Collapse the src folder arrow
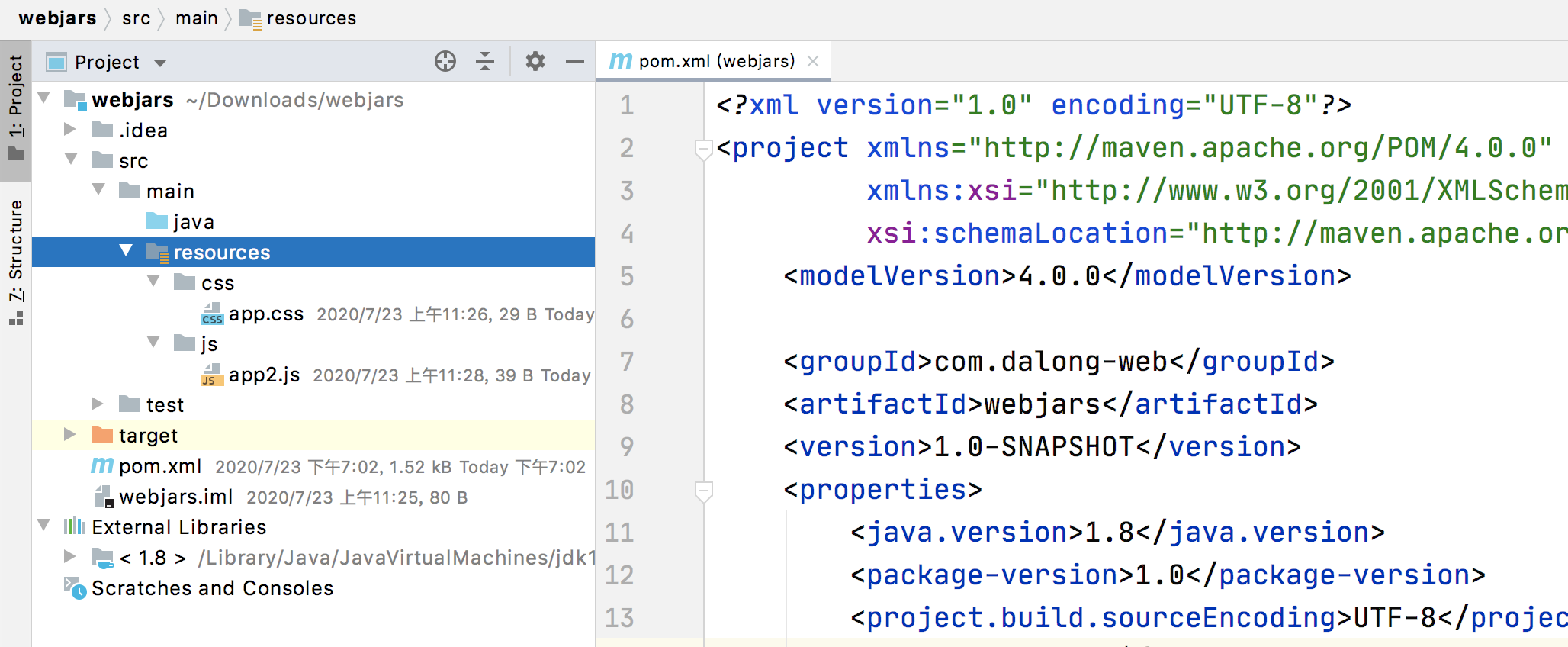The width and height of the screenshot is (1568, 647). pyautogui.click(x=72, y=159)
